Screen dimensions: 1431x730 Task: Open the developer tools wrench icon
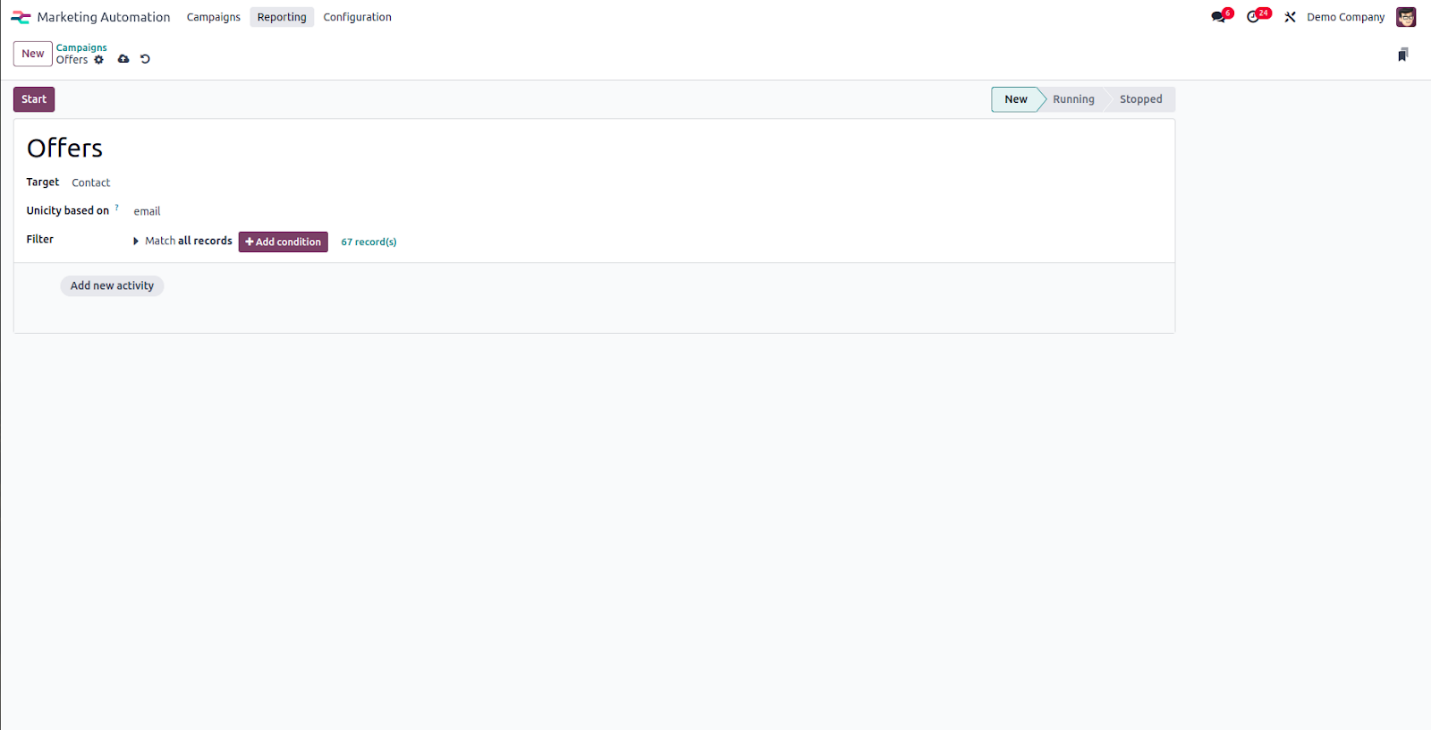(1290, 17)
